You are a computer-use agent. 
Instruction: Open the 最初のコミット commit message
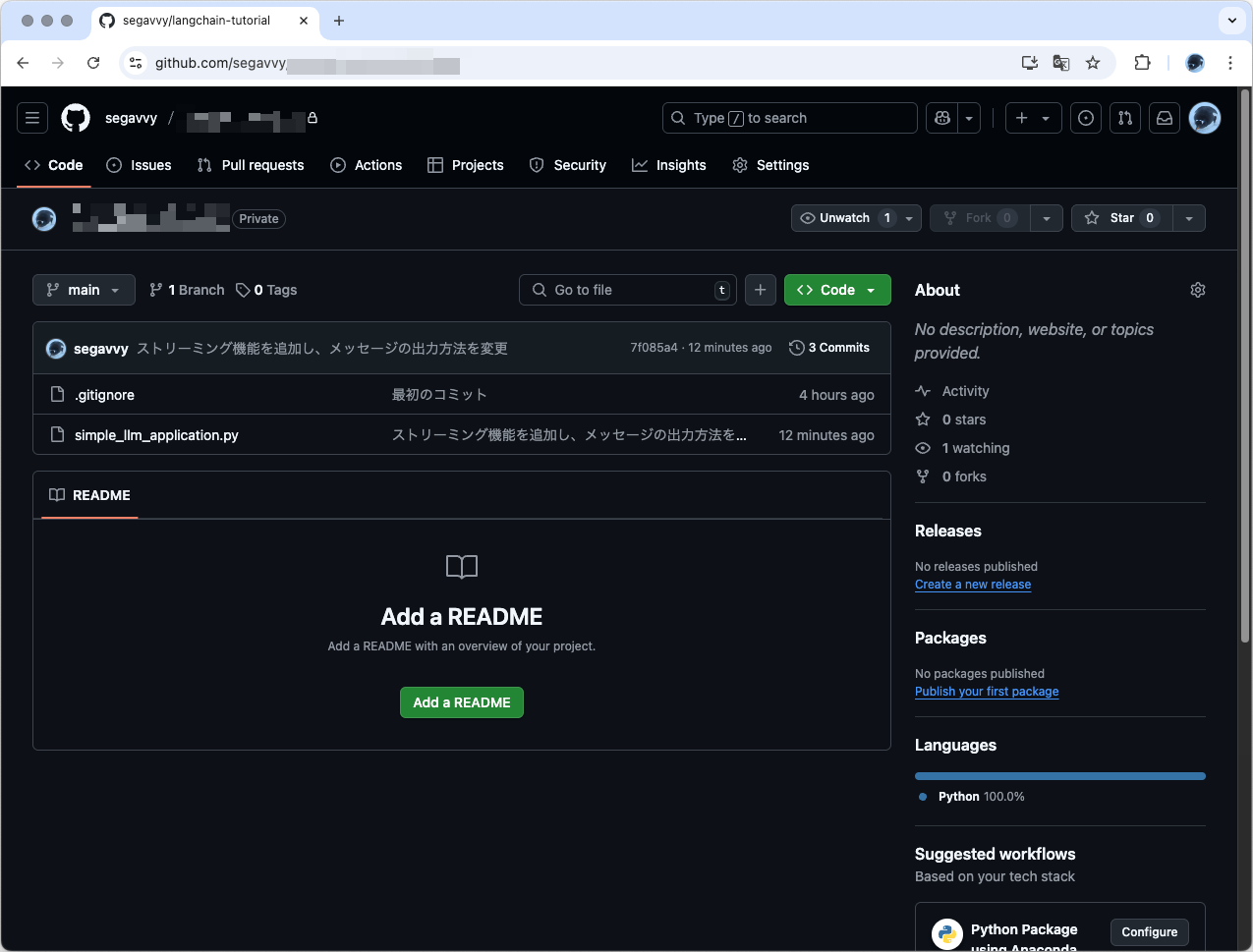(x=439, y=395)
